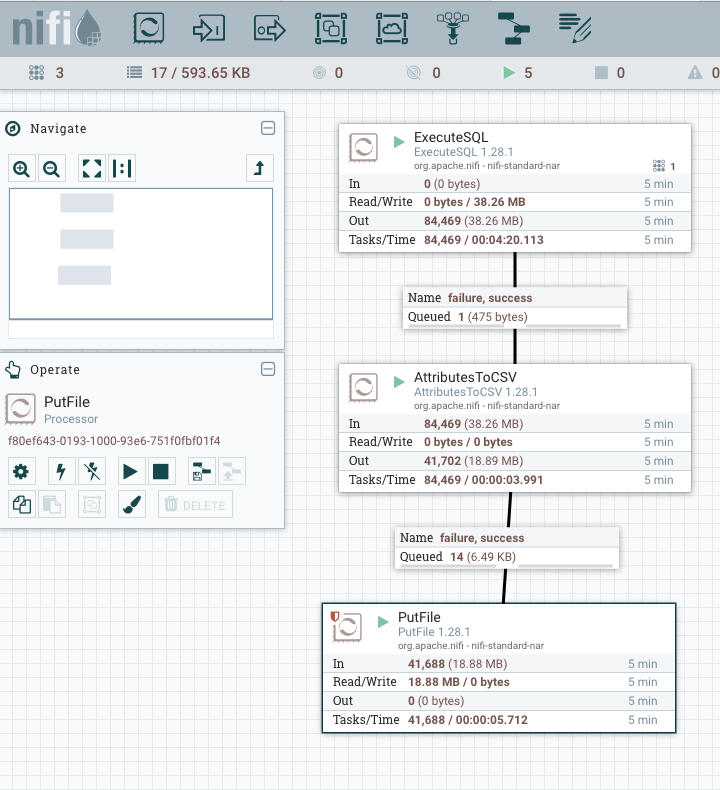Start the PutFile processor from Operate panel

pos(131,472)
